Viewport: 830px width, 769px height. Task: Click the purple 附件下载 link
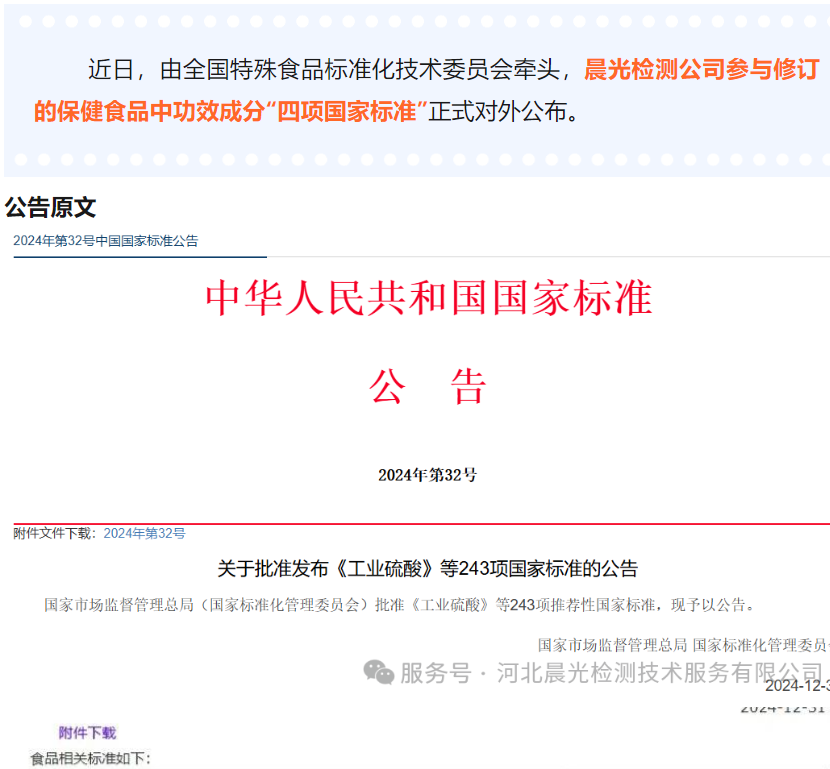click(x=87, y=733)
